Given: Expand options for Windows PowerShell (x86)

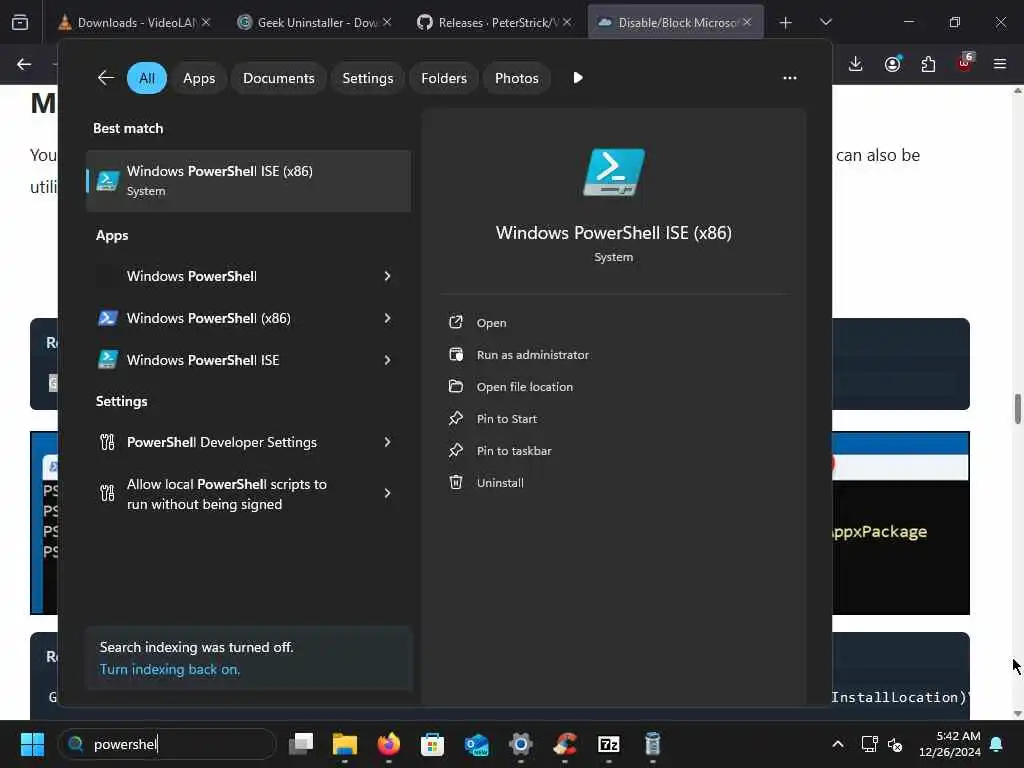Looking at the screenshot, I should (x=387, y=318).
